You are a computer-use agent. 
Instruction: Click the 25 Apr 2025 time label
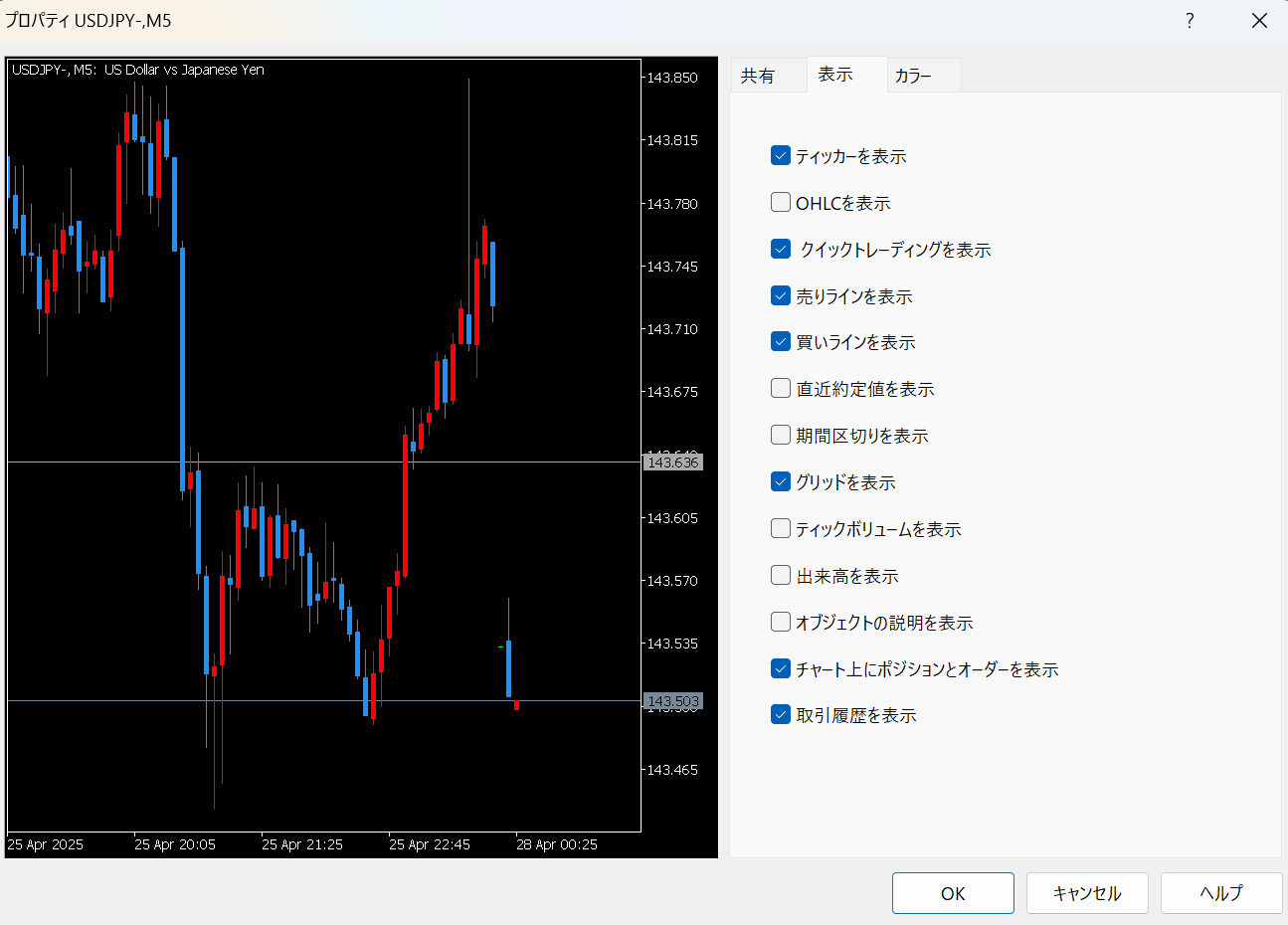(x=46, y=844)
